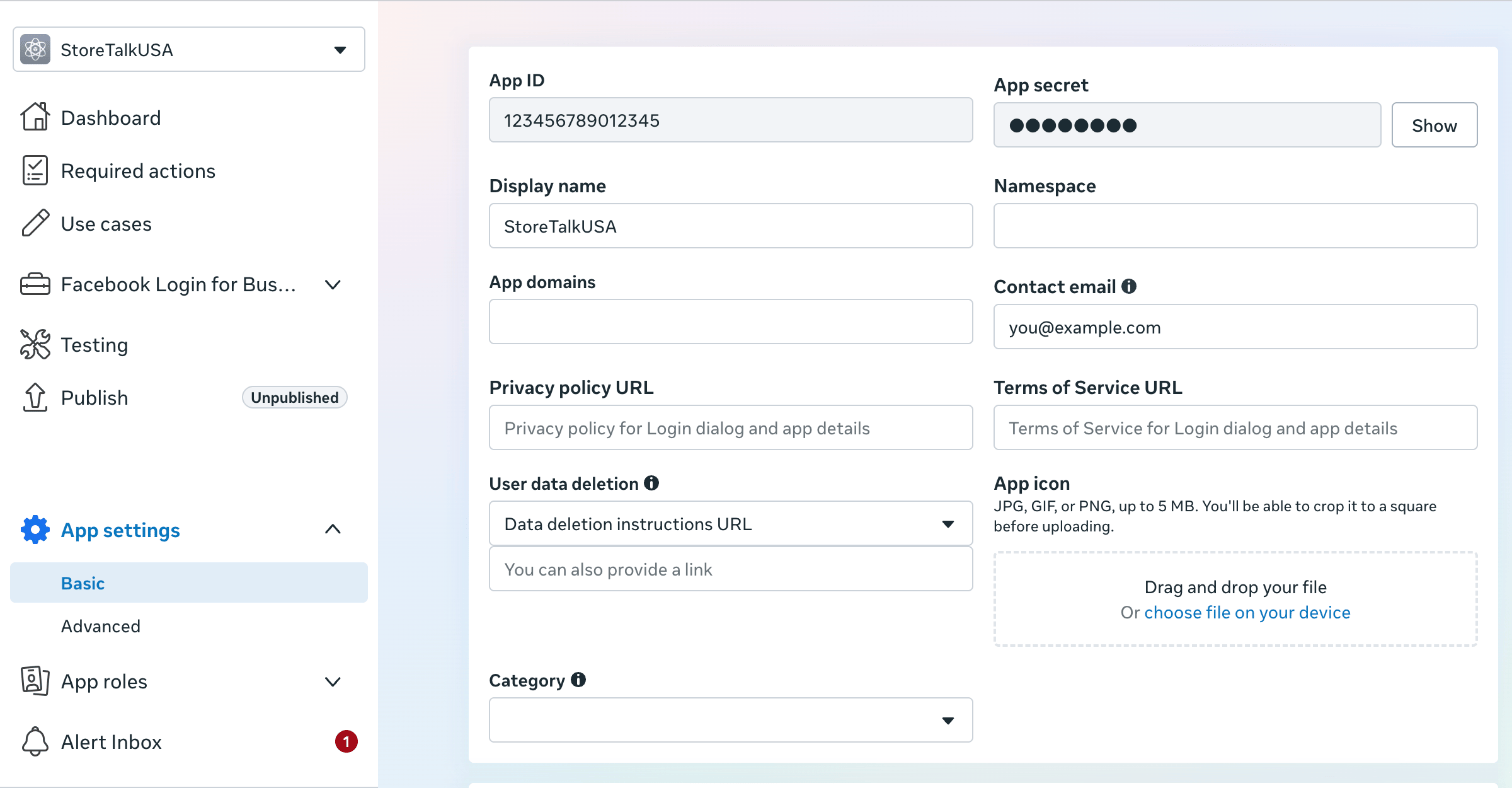The image size is (1512, 788).
Task: Click the Facebook Login briefcase icon
Action: click(35, 285)
